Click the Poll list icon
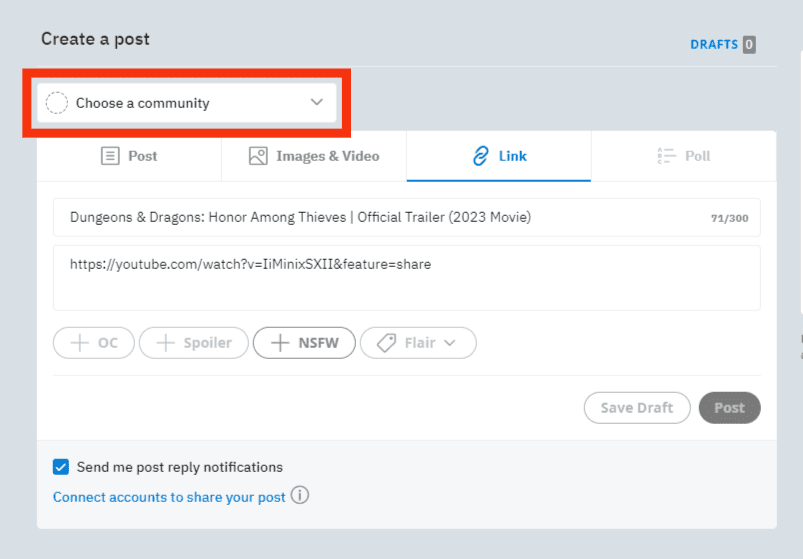The height and width of the screenshot is (559, 803). (666, 156)
